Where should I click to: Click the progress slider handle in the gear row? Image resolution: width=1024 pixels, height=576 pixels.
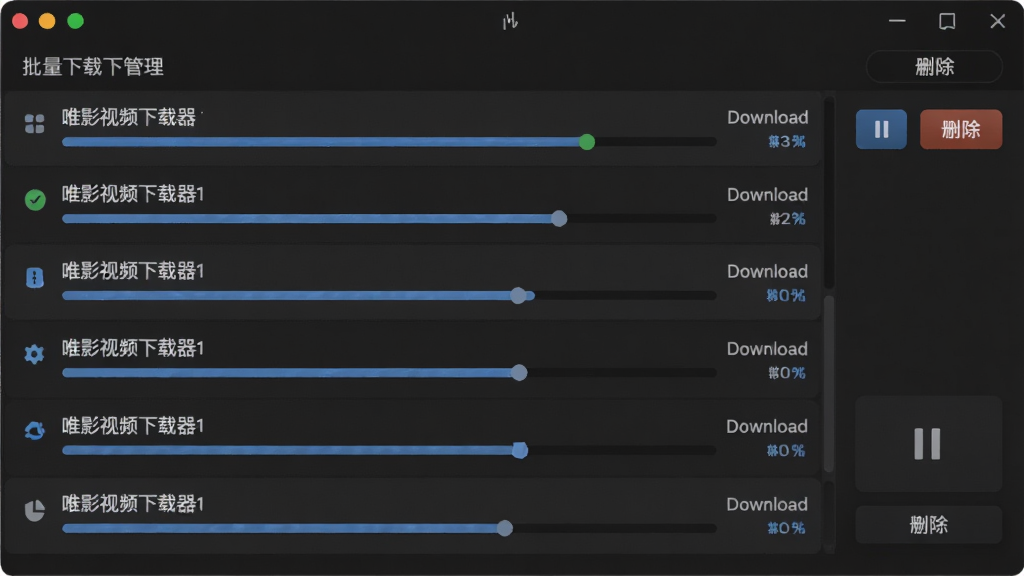click(519, 373)
